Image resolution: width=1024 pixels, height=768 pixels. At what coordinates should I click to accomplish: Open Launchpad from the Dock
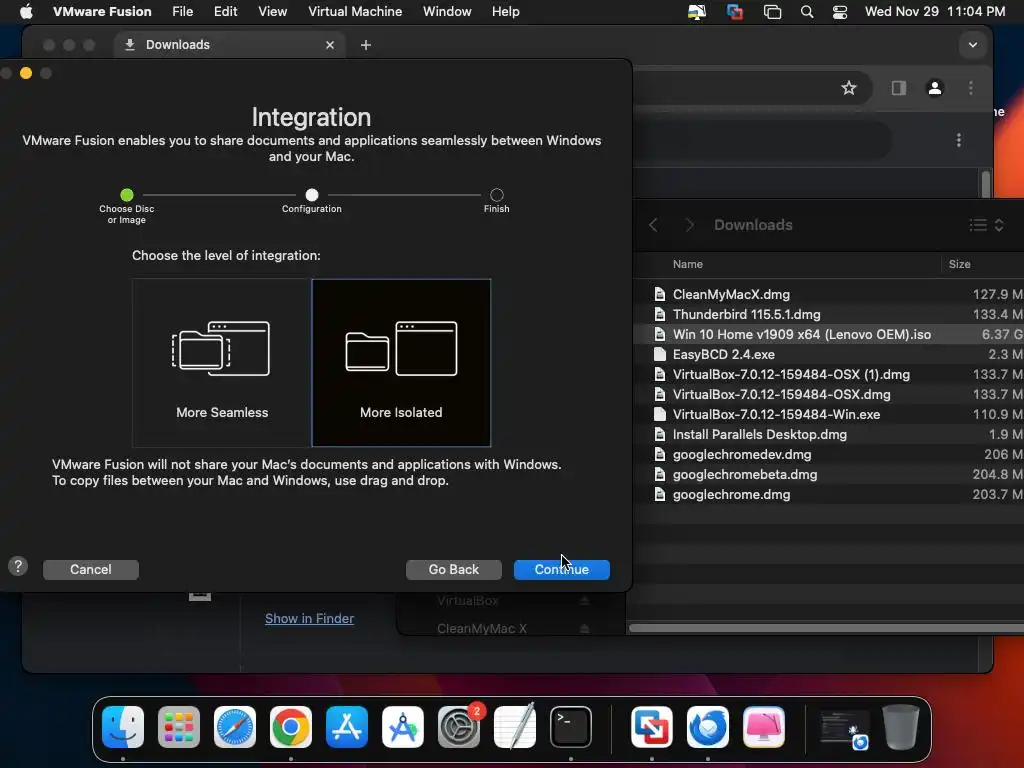pos(179,727)
